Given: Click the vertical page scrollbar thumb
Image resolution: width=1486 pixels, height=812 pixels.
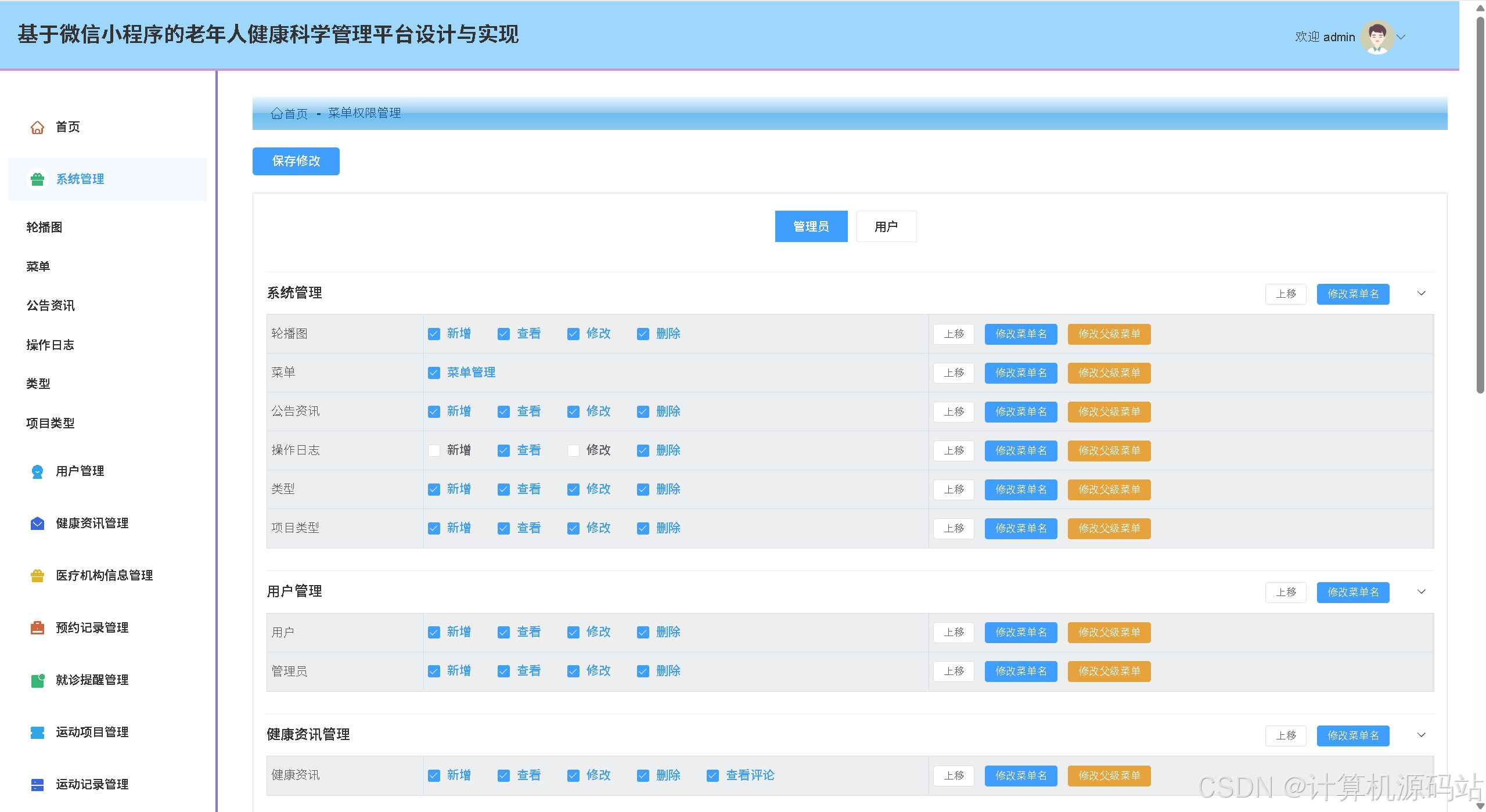Looking at the screenshot, I should pos(1481,204).
